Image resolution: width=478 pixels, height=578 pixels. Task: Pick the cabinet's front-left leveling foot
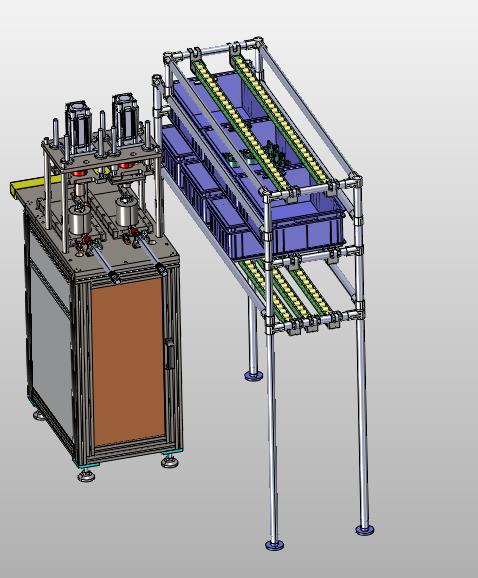click(86, 476)
